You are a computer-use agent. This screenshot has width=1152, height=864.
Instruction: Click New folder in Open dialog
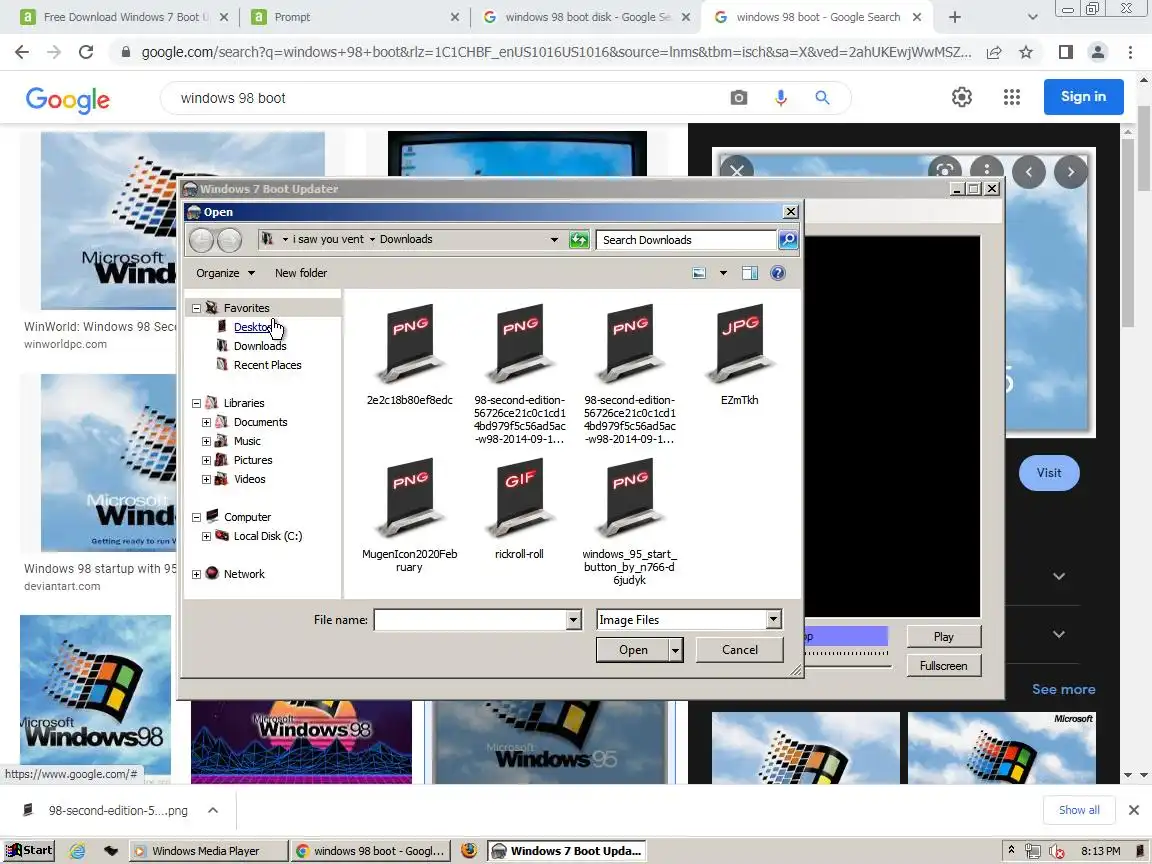[301, 273]
